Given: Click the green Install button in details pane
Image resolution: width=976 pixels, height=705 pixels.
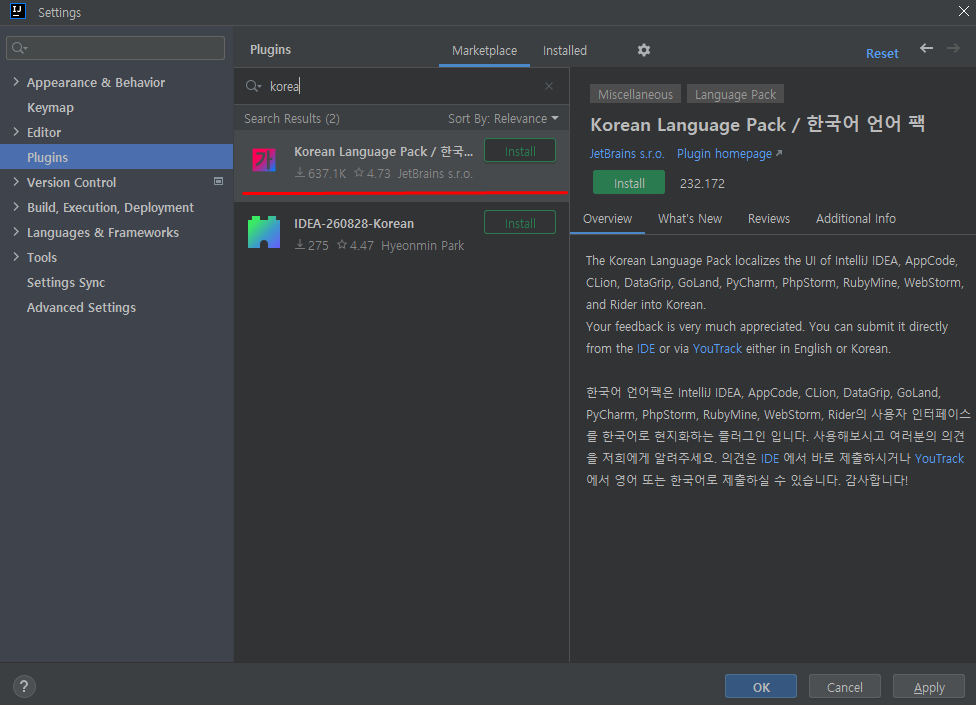Looking at the screenshot, I should pos(629,182).
